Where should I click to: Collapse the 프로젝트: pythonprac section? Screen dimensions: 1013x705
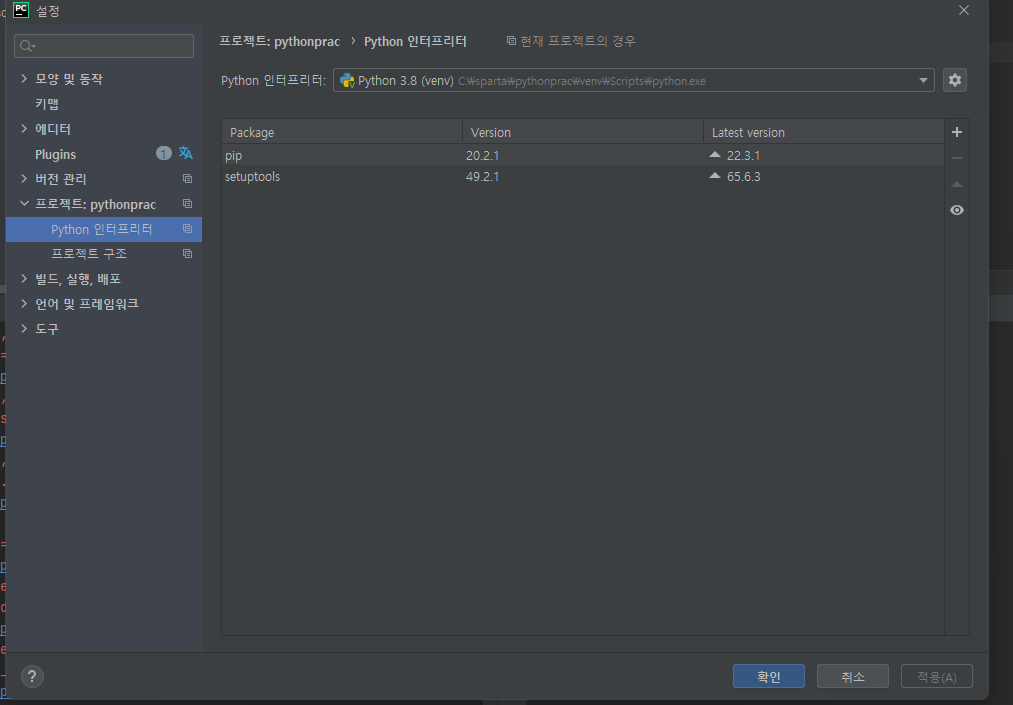tap(24, 204)
